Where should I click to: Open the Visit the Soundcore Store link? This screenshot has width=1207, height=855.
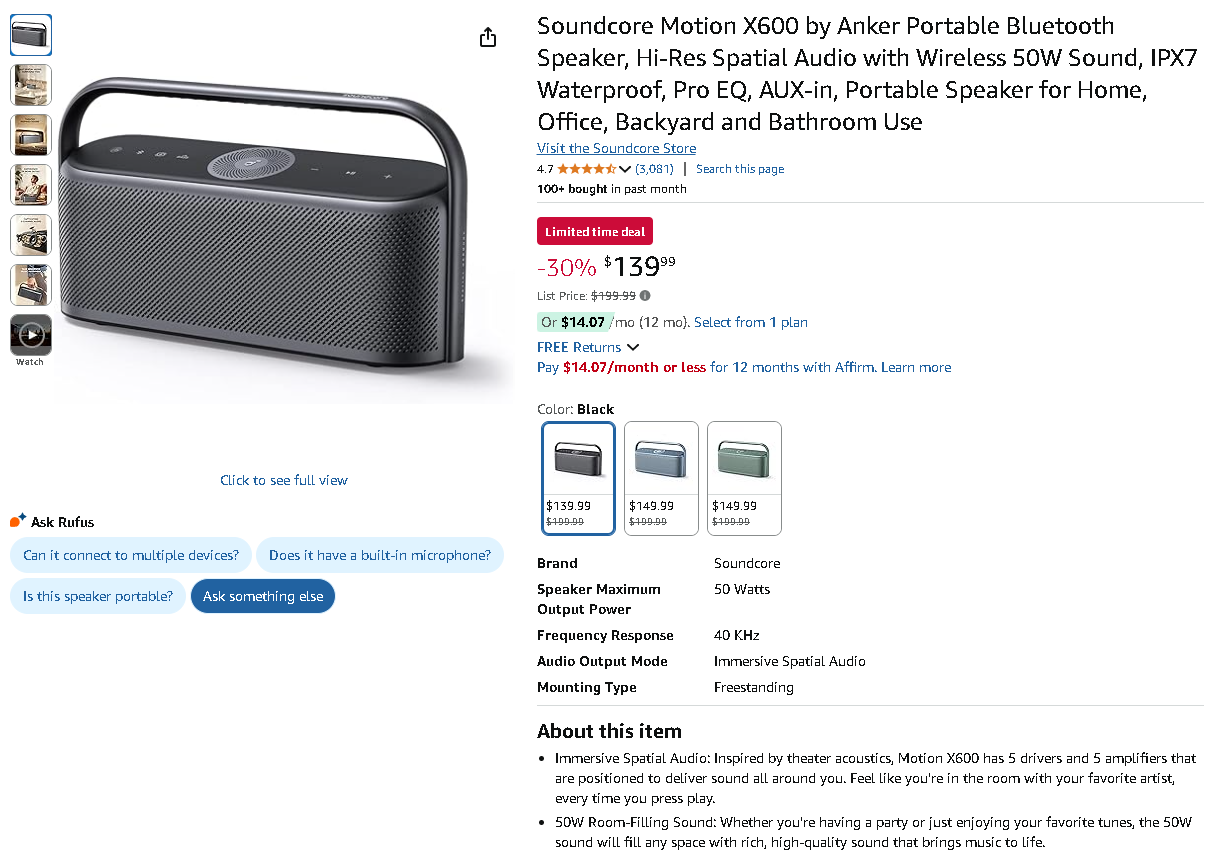coord(616,148)
